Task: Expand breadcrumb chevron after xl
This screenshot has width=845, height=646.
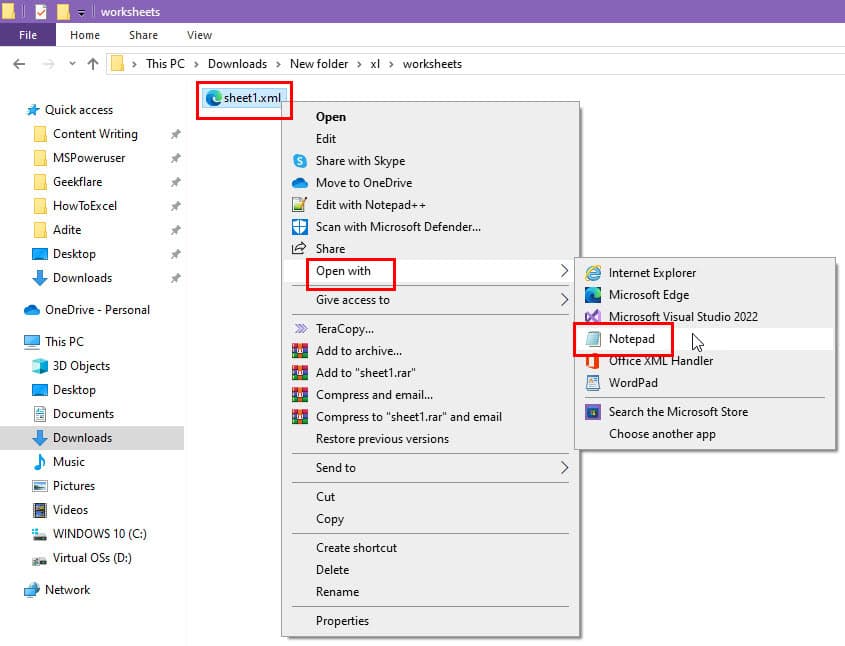Action: click(391, 64)
